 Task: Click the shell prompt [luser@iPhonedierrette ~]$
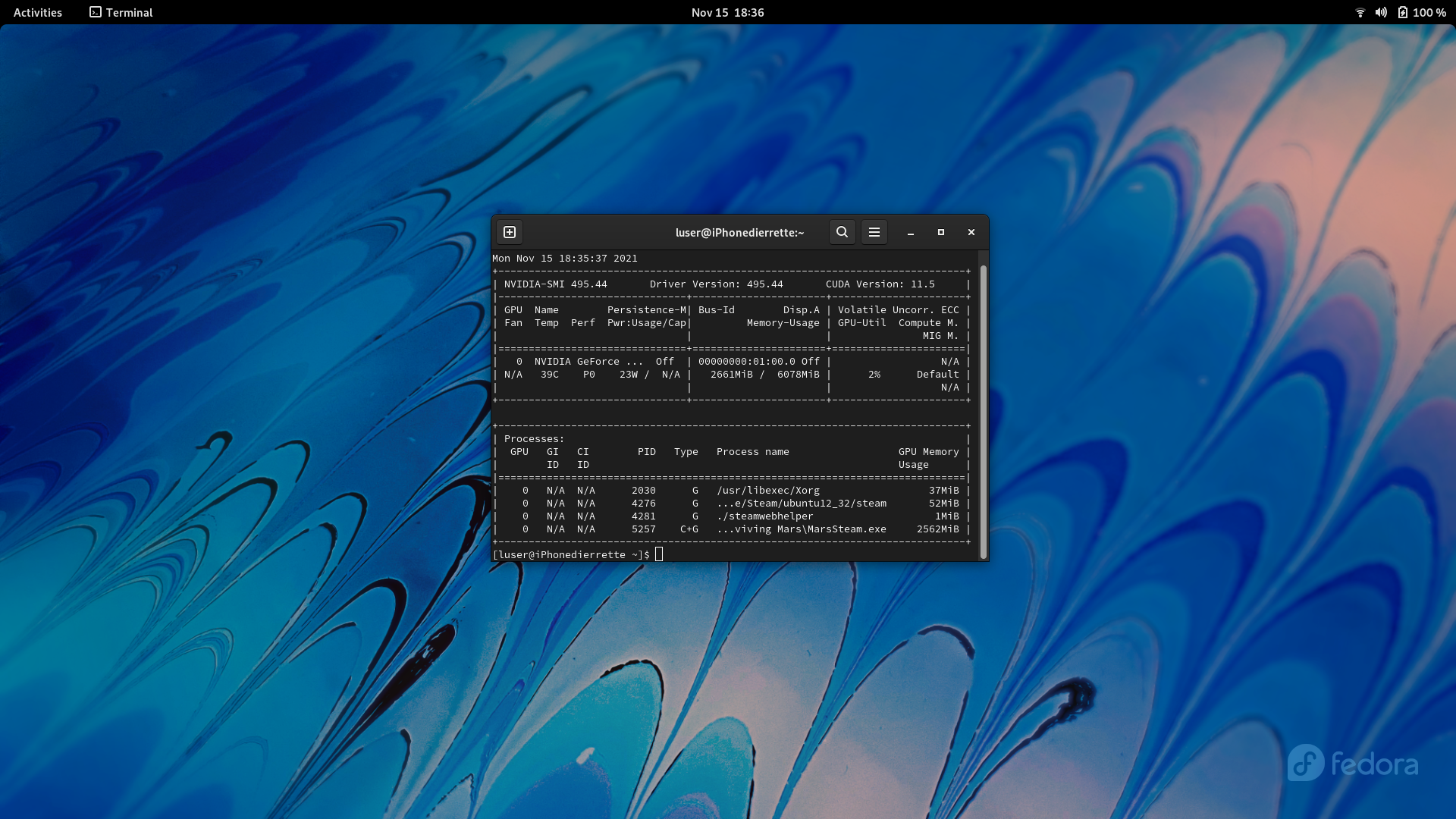571,555
